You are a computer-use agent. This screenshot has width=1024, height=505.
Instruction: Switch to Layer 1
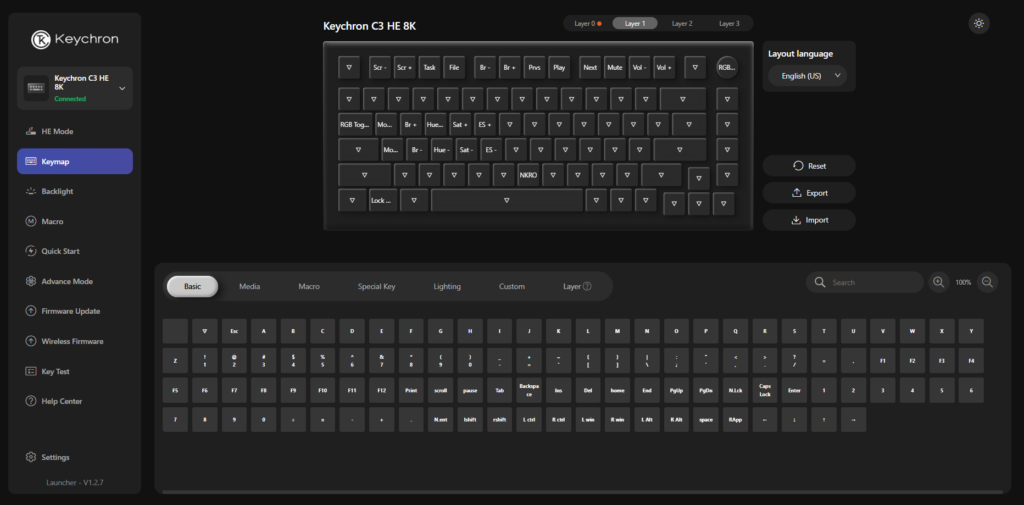(635, 24)
